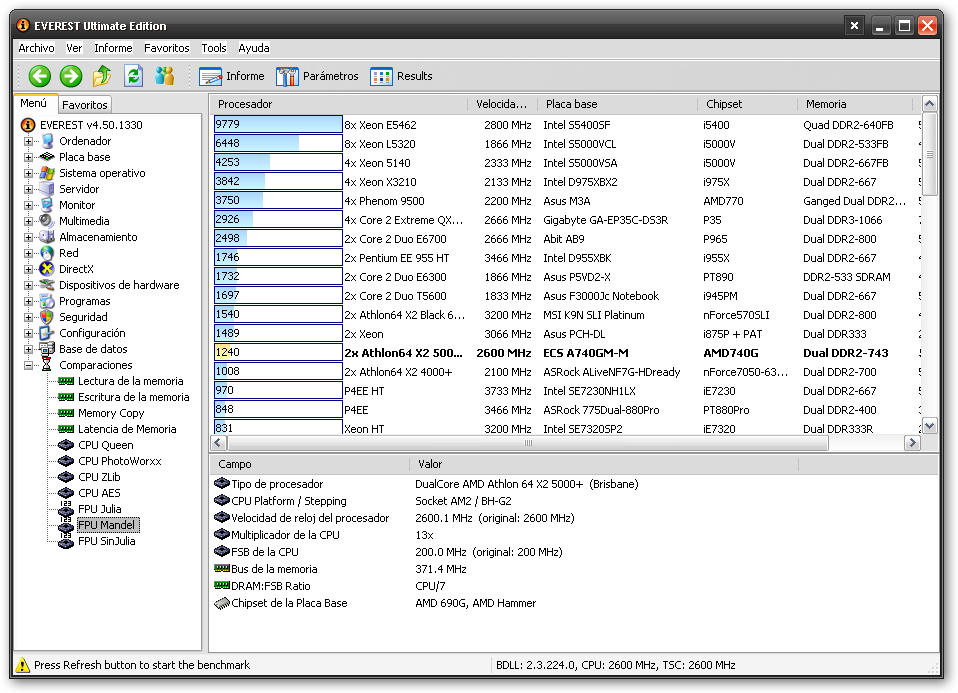958x693 pixels.
Task: Expand the Placa base tree node
Action: tap(28, 157)
